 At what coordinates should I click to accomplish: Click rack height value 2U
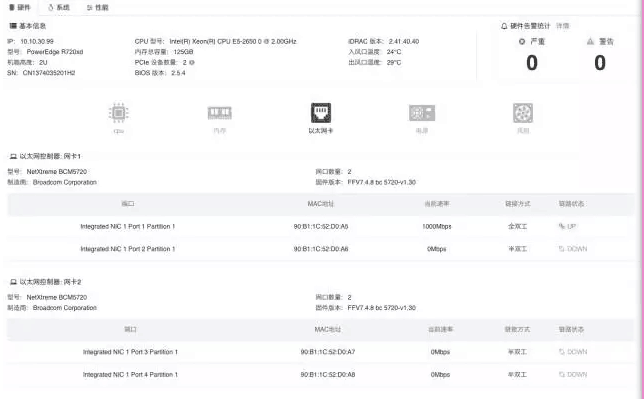(x=43, y=62)
